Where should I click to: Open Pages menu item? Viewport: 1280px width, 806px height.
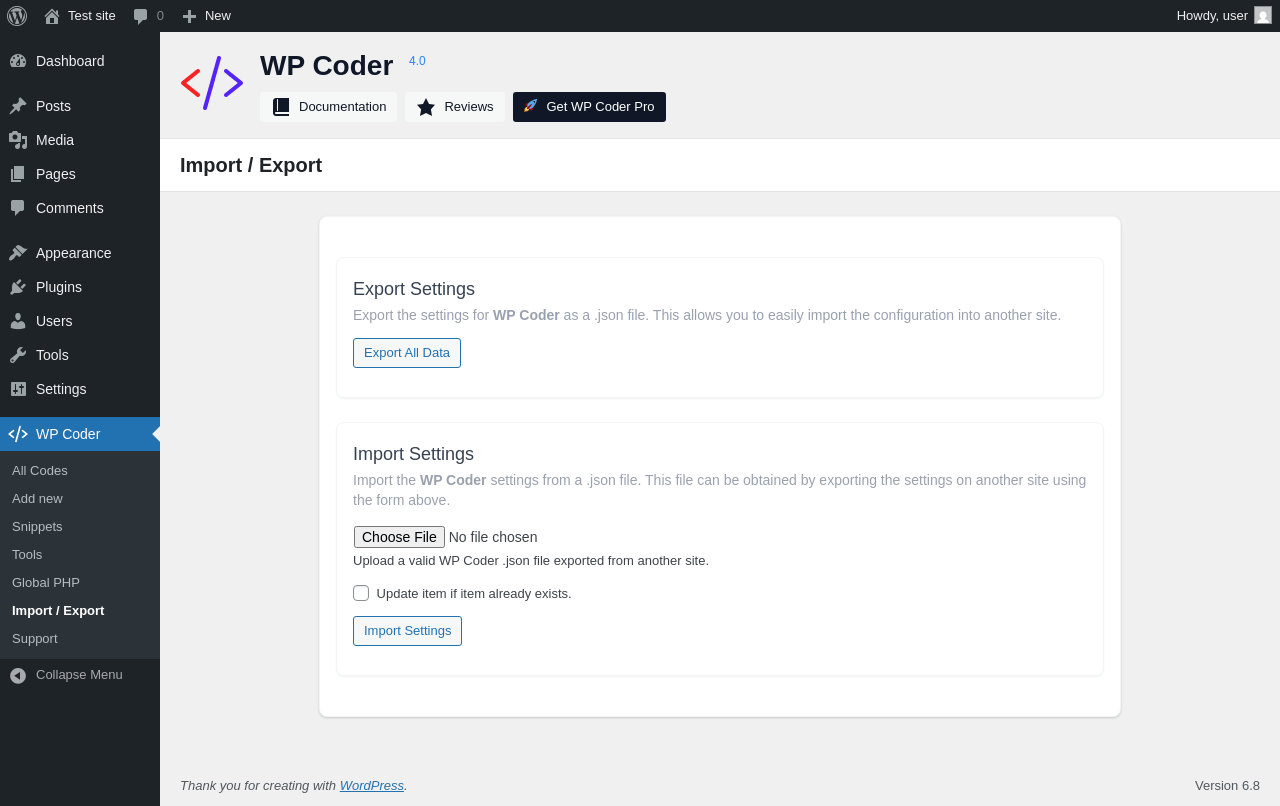click(x=80, y=174)
